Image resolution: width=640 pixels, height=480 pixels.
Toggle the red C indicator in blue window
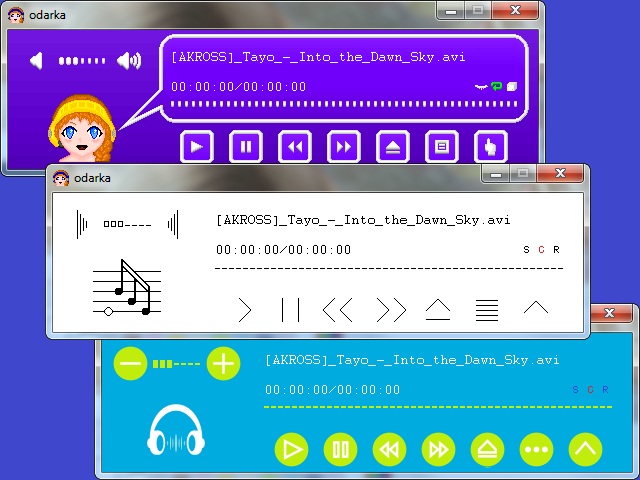click(590, 389)
